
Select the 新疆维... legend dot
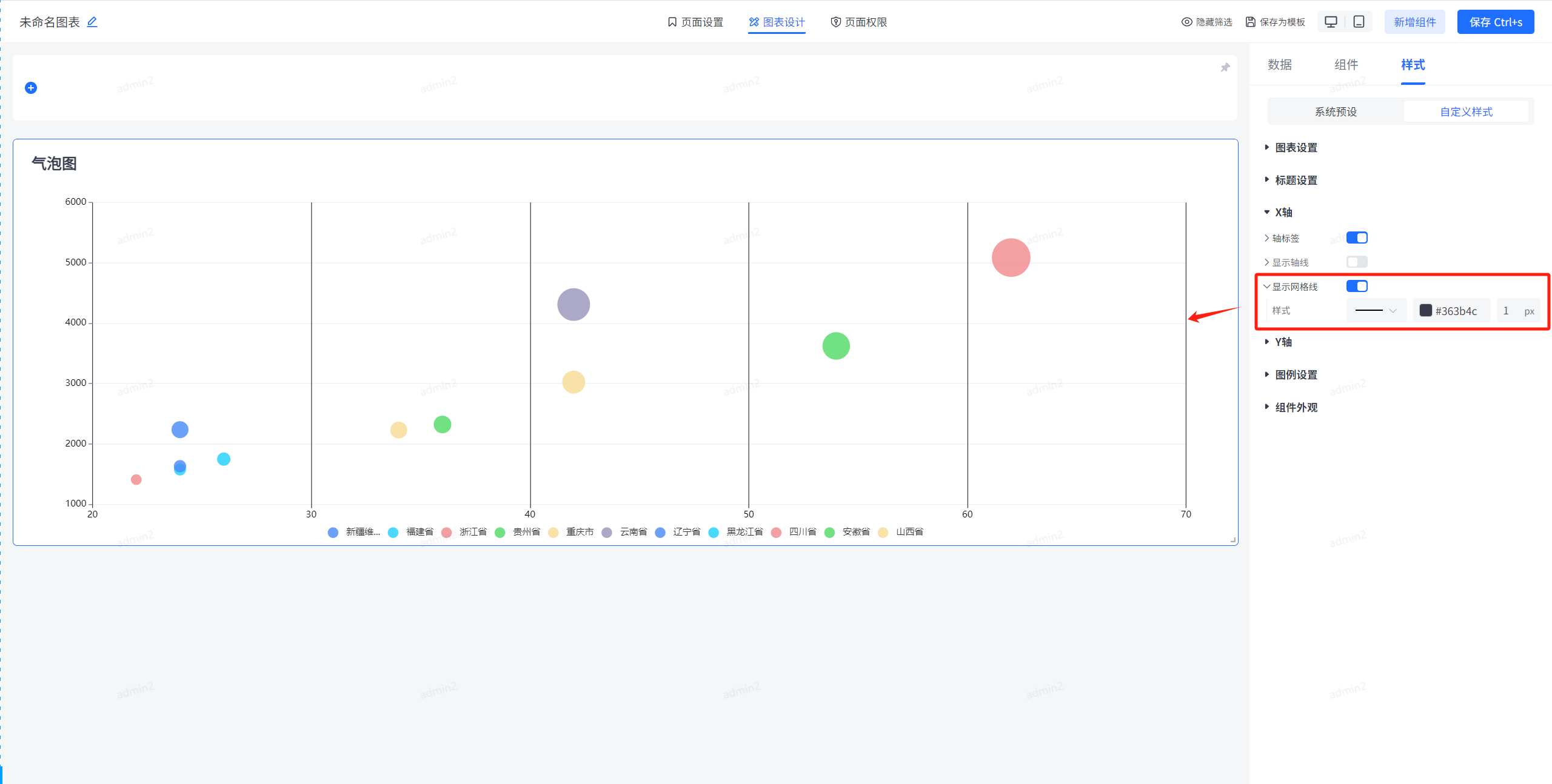[x=333, y=532]
